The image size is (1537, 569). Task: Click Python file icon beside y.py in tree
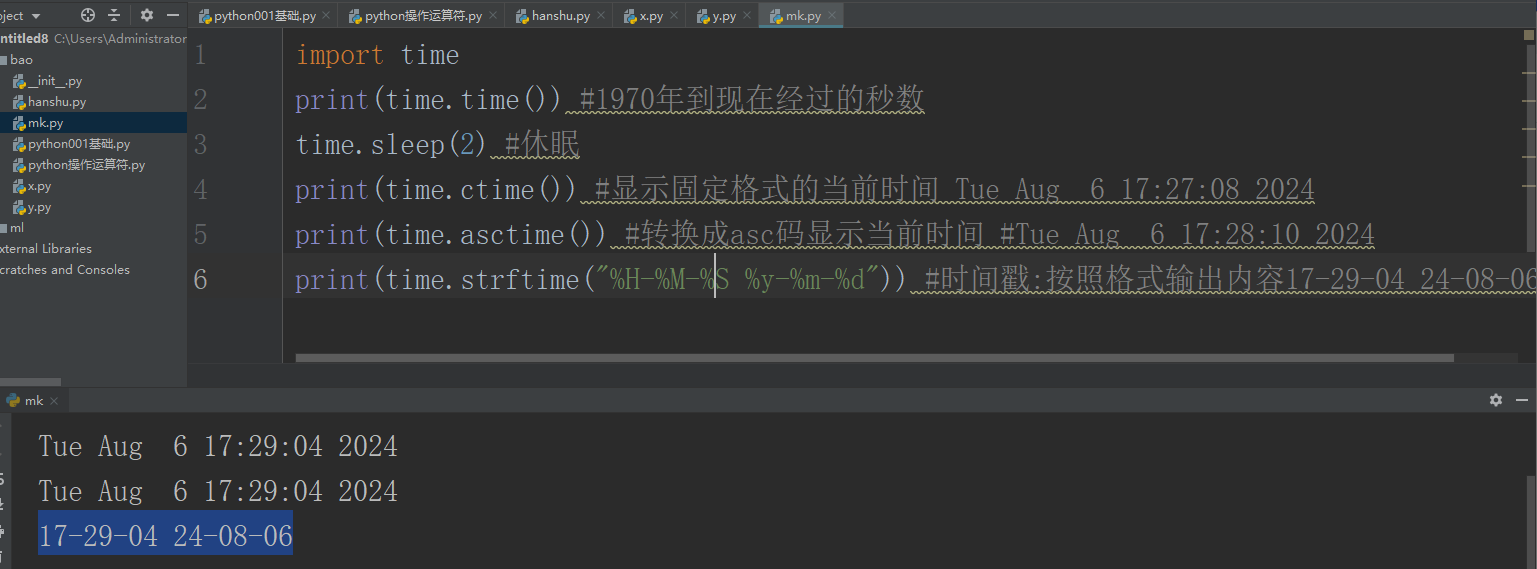pos(19,207)
